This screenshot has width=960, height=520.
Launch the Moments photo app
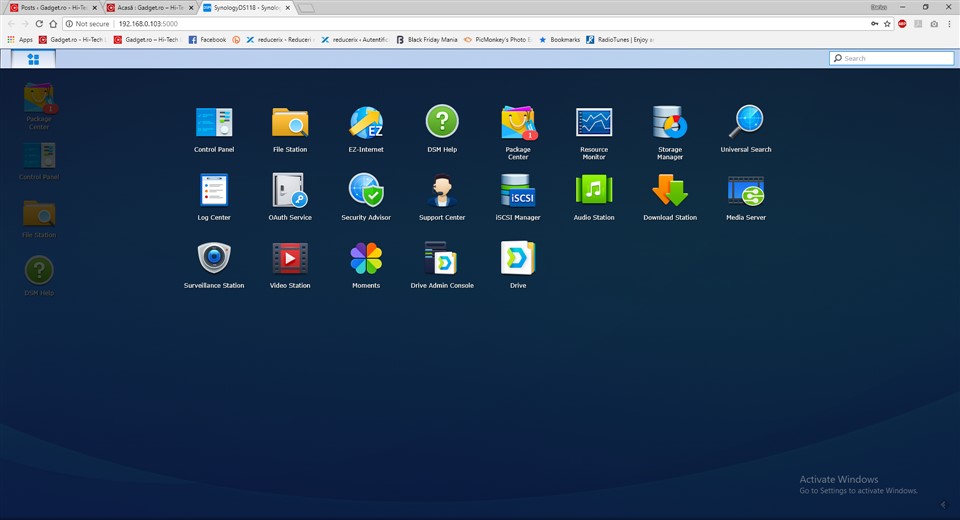[x=366, y=259]
